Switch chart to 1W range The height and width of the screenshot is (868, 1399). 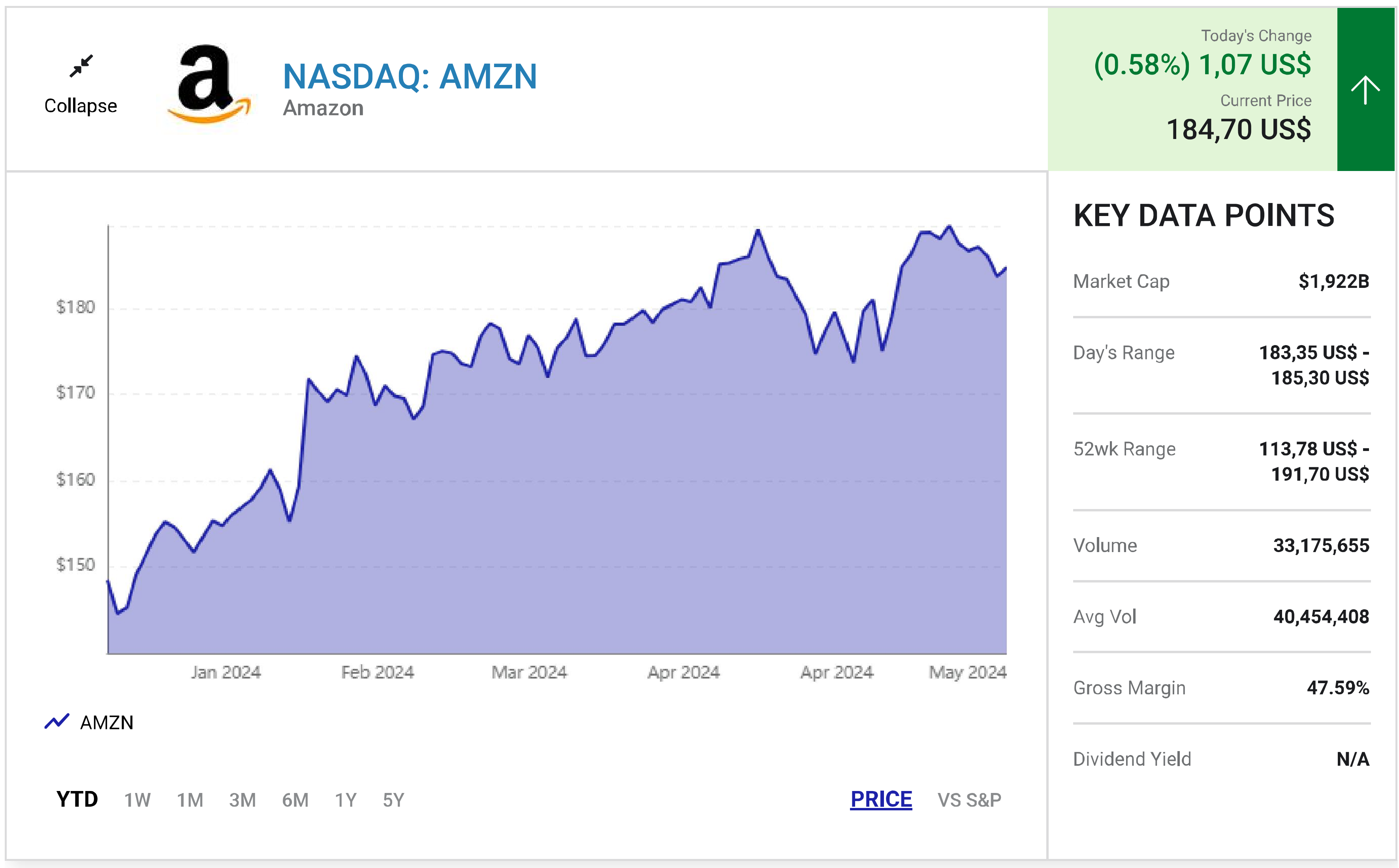[x=137, y=800]
